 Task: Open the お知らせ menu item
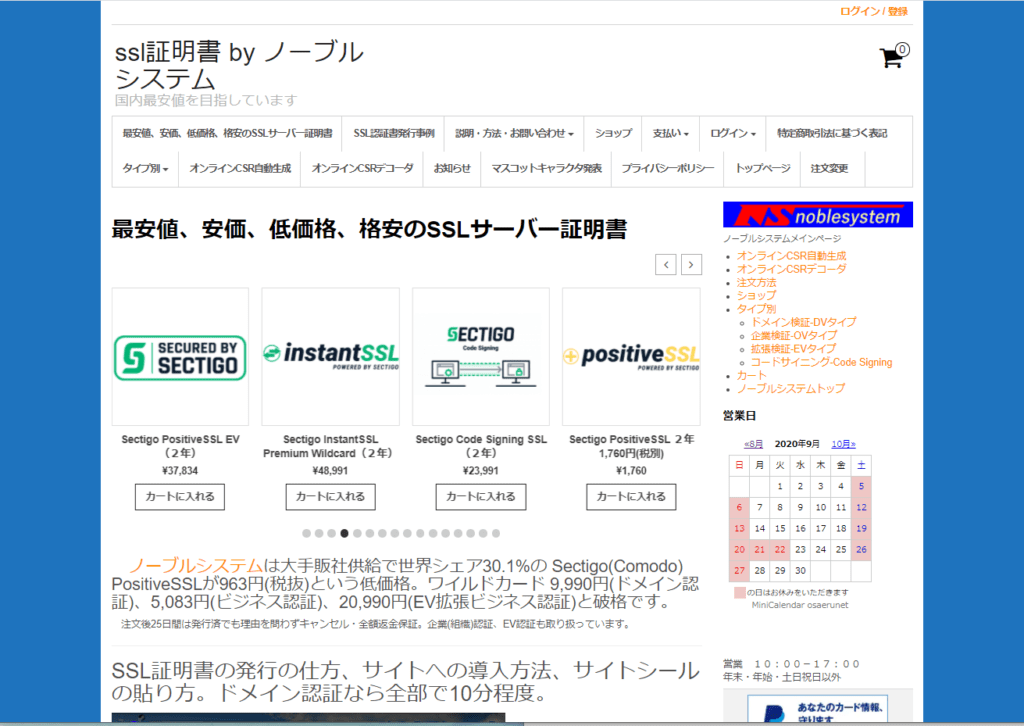tap(452, 168)
